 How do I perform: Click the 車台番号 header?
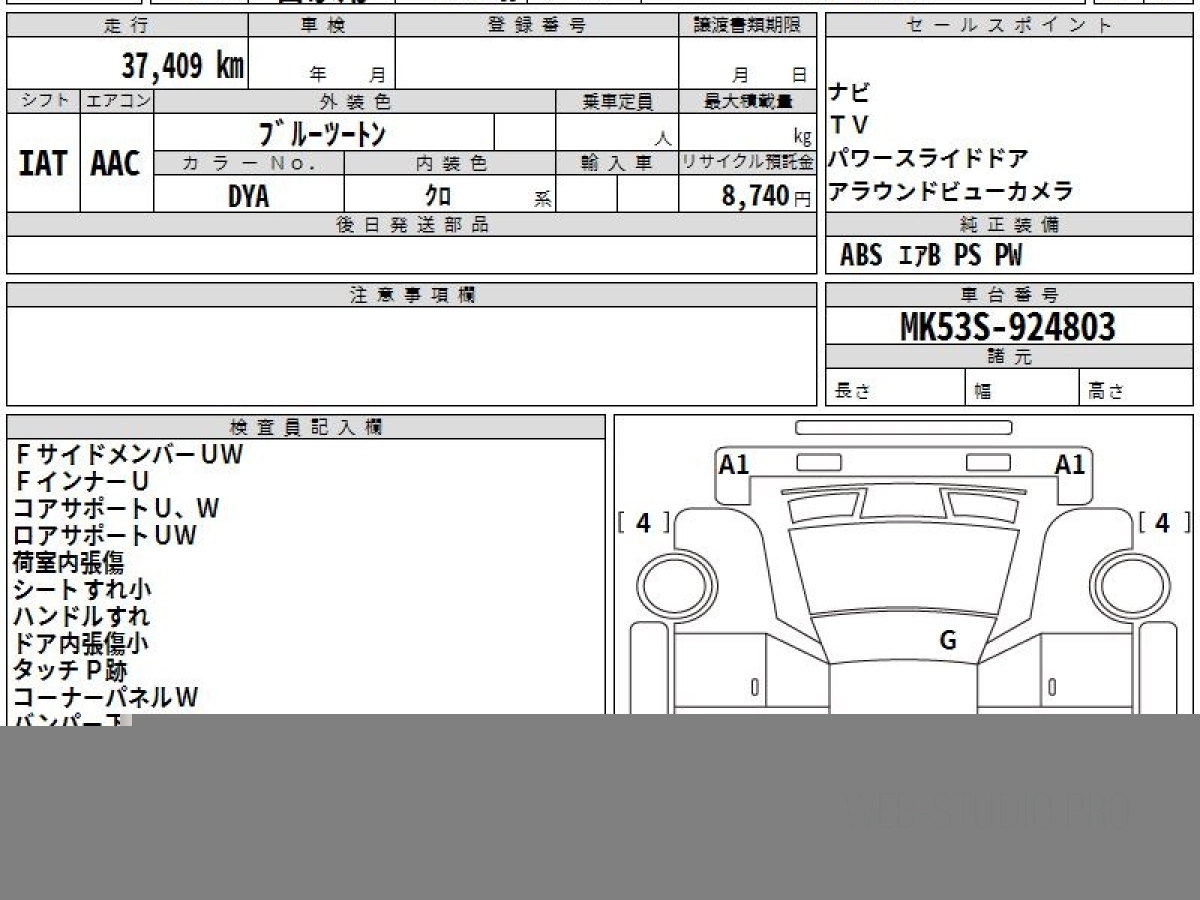[1009, 295]
